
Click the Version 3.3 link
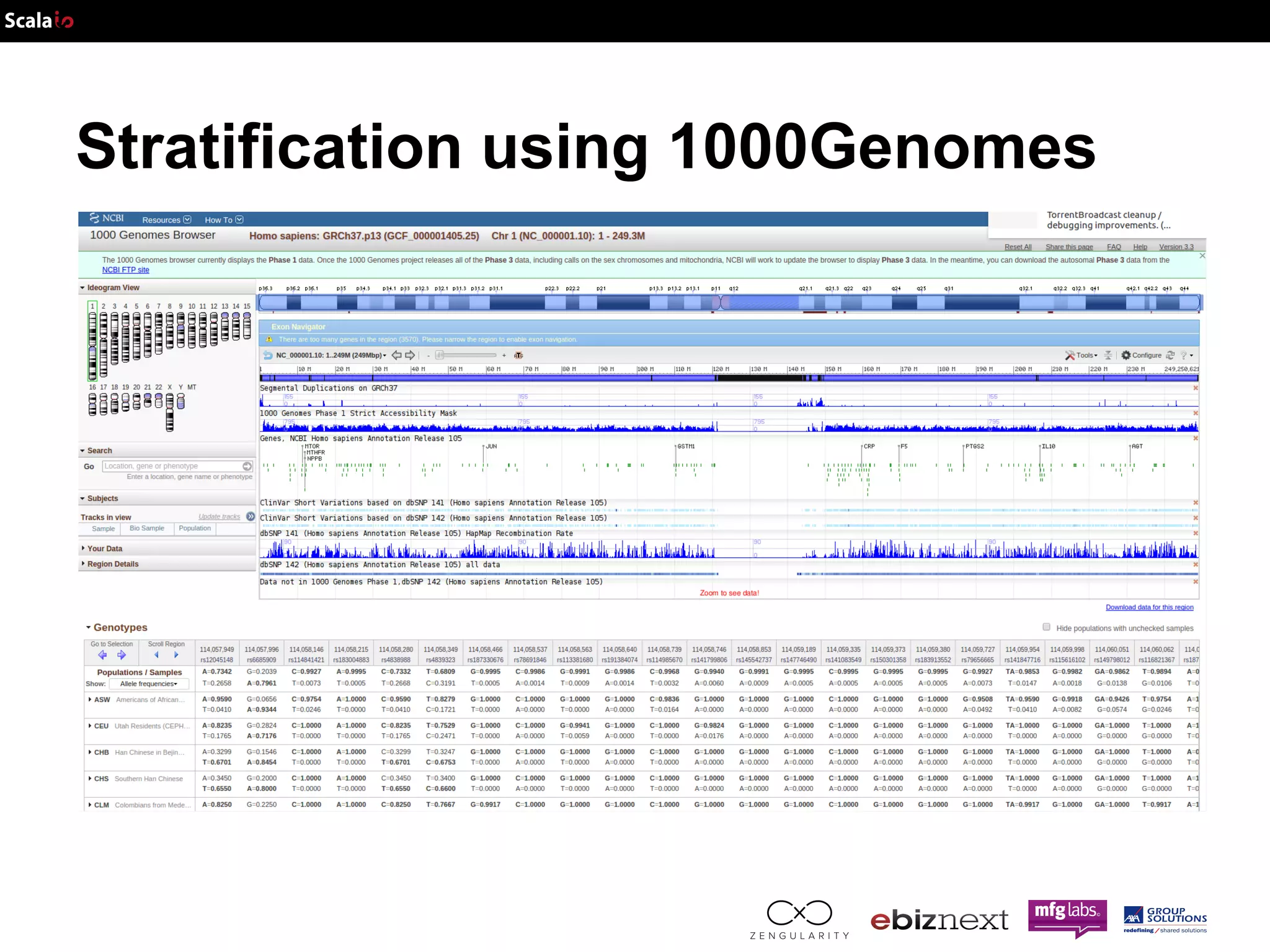coord(1176,247)
